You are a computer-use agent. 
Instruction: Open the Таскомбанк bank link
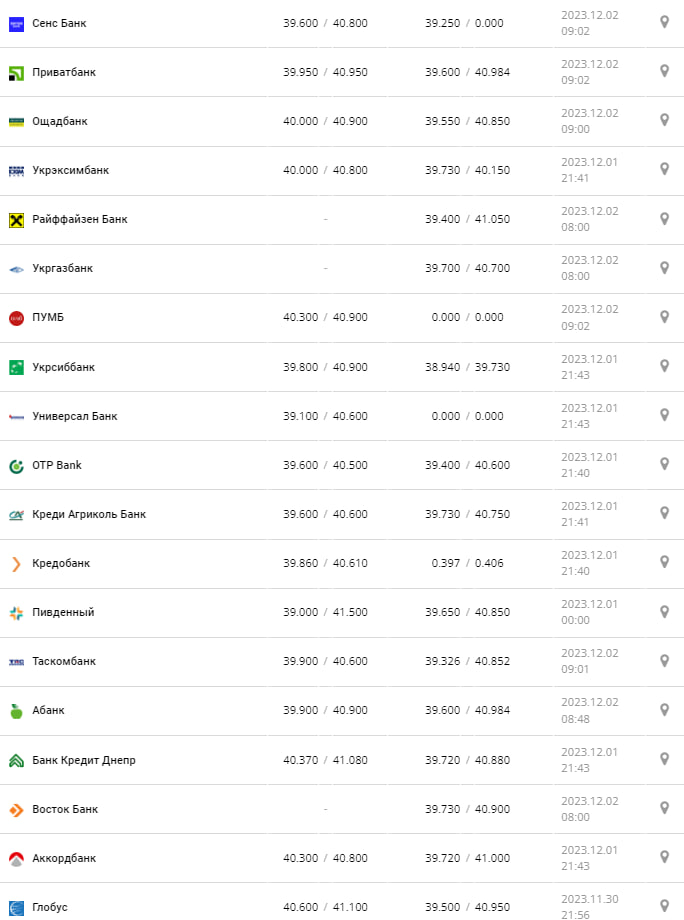click(65, 661)
